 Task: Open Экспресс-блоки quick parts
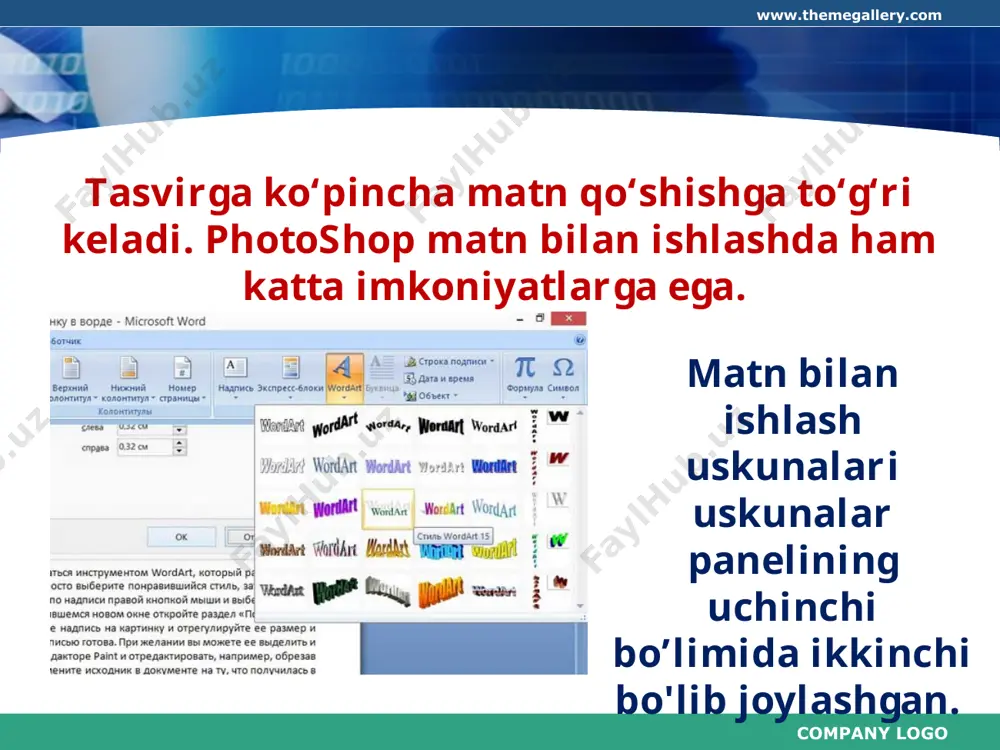tap(290, 376)
